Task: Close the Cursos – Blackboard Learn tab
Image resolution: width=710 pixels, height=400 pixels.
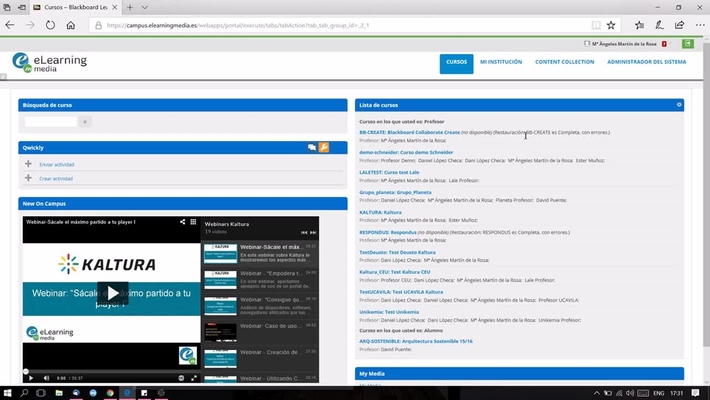Action: click(115, 7)
